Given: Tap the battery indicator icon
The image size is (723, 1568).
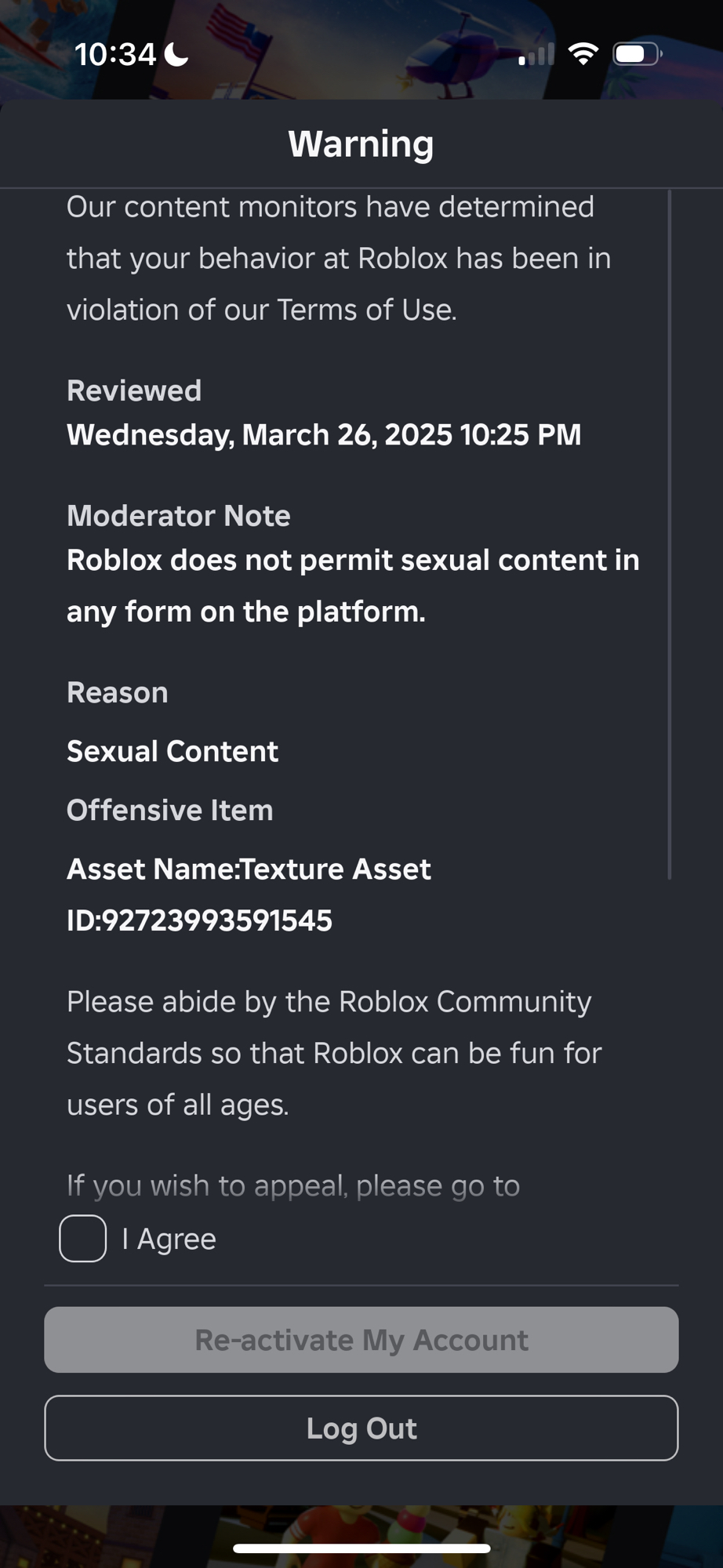Looking at the screenshot, I should pyautogui.click(x=636, y=54).
